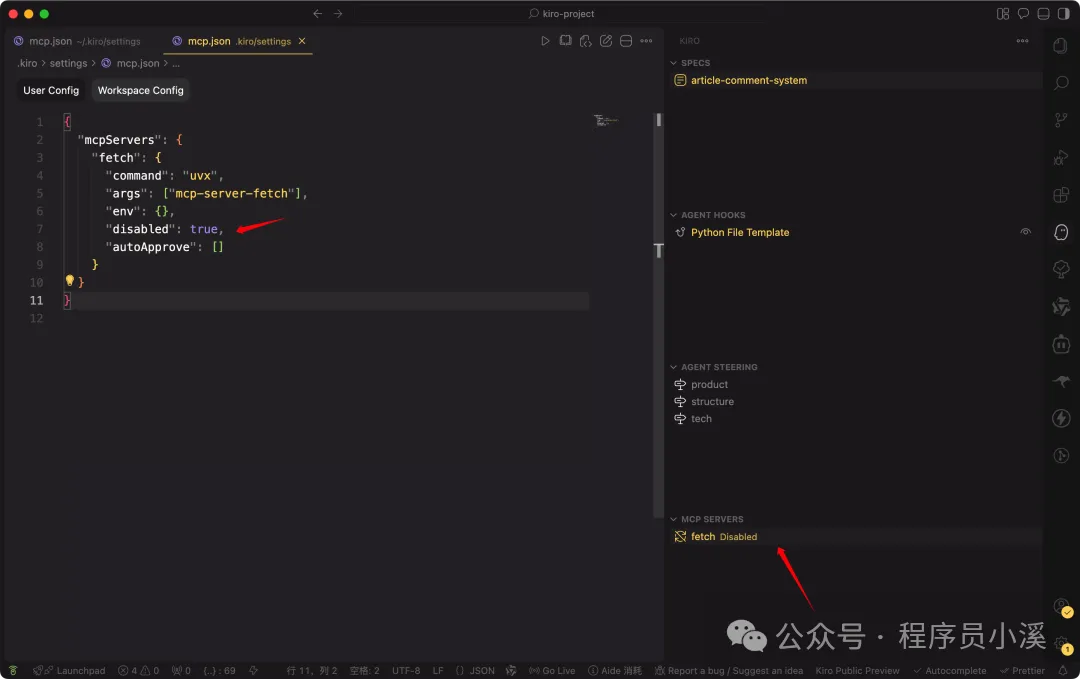This screenshot has width=1080, height=679.
Task: Open the lightning bolt icon view
Action: point(1061,418)
